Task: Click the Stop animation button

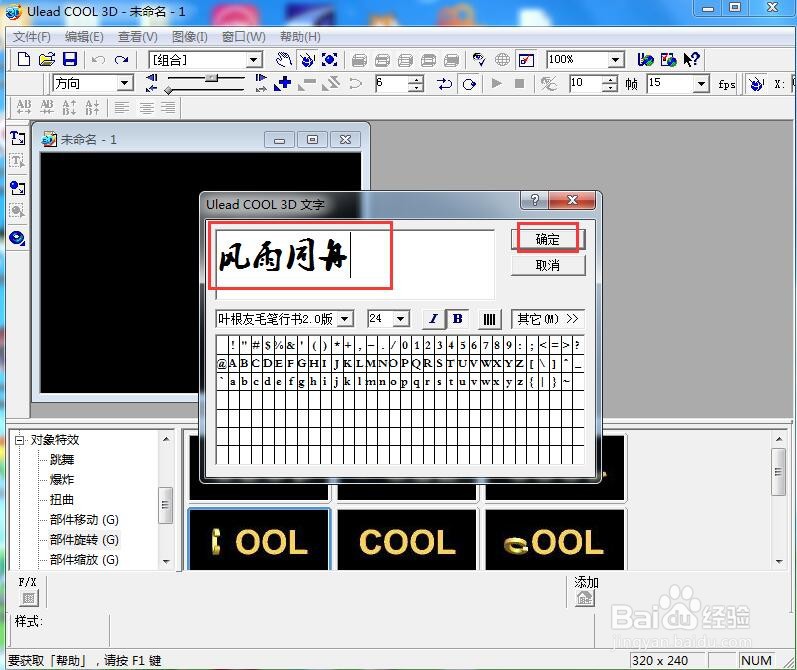Action: point(519,83)
